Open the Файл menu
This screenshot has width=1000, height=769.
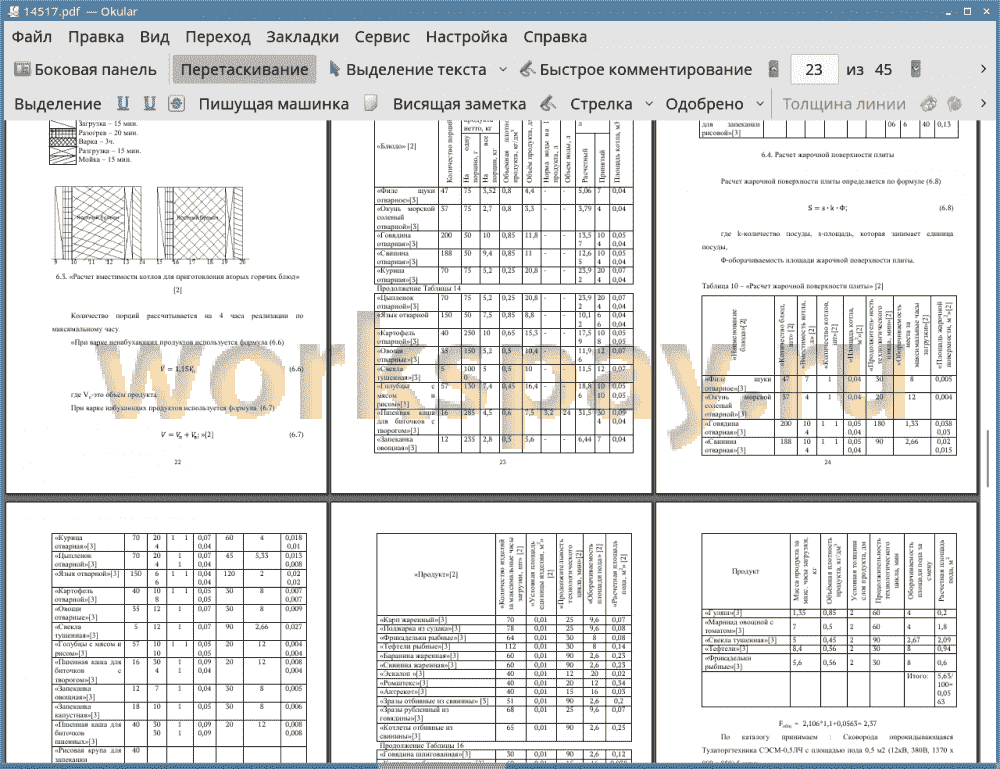pos(32,37)
